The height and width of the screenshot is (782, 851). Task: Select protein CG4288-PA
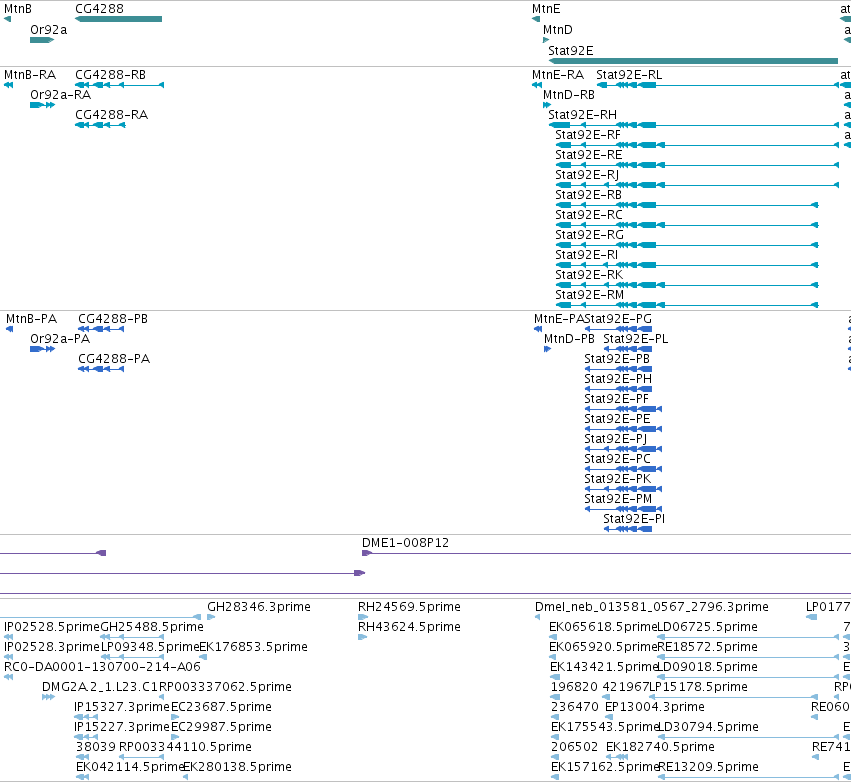[114, 359]
